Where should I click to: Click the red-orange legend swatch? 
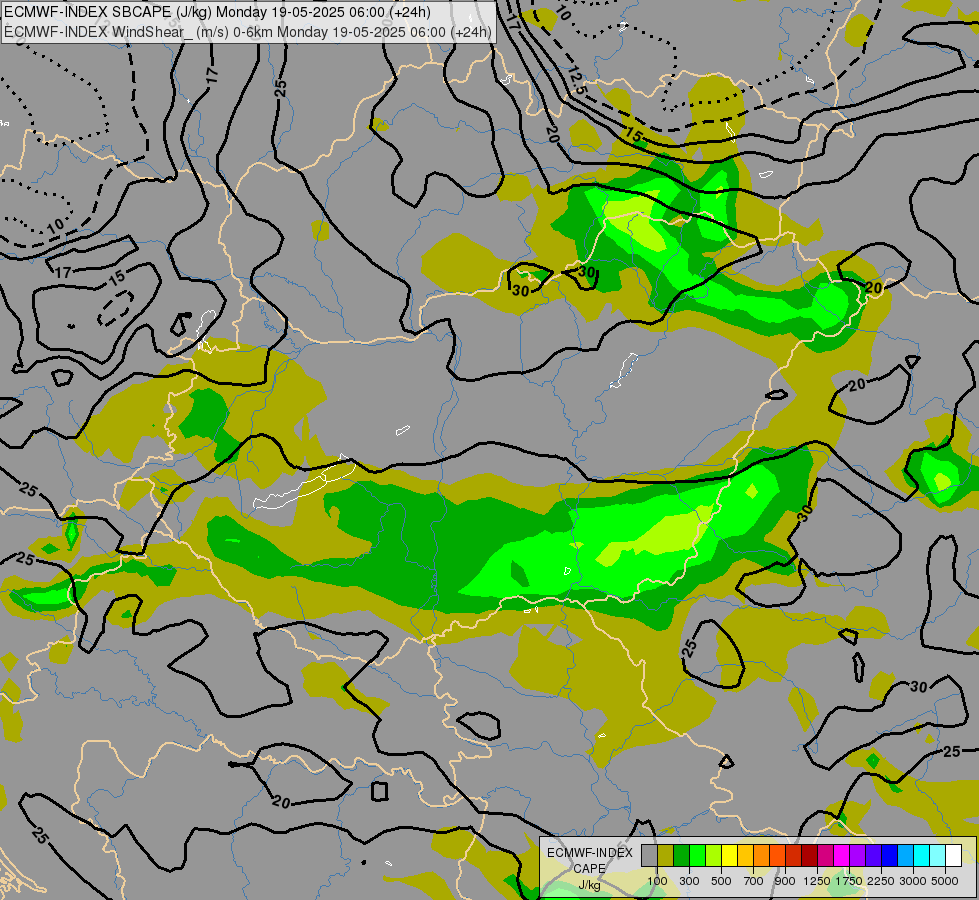pyautogui.click(x=777, y=856)
